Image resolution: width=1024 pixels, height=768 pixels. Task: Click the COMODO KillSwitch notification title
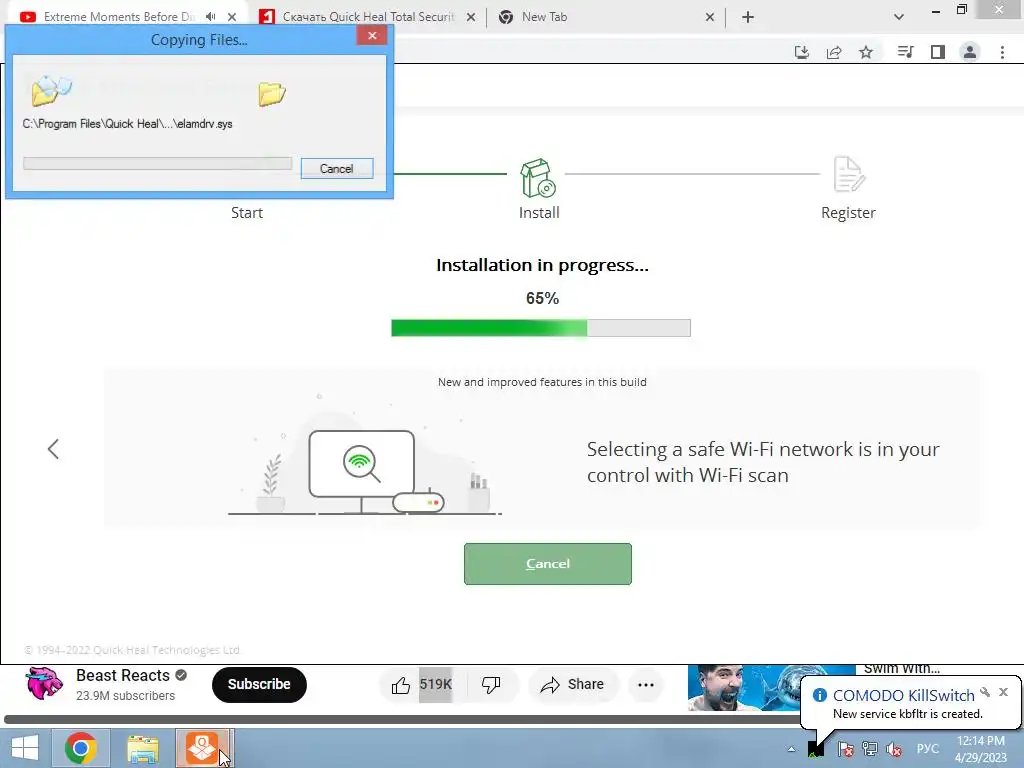[903, 696]
